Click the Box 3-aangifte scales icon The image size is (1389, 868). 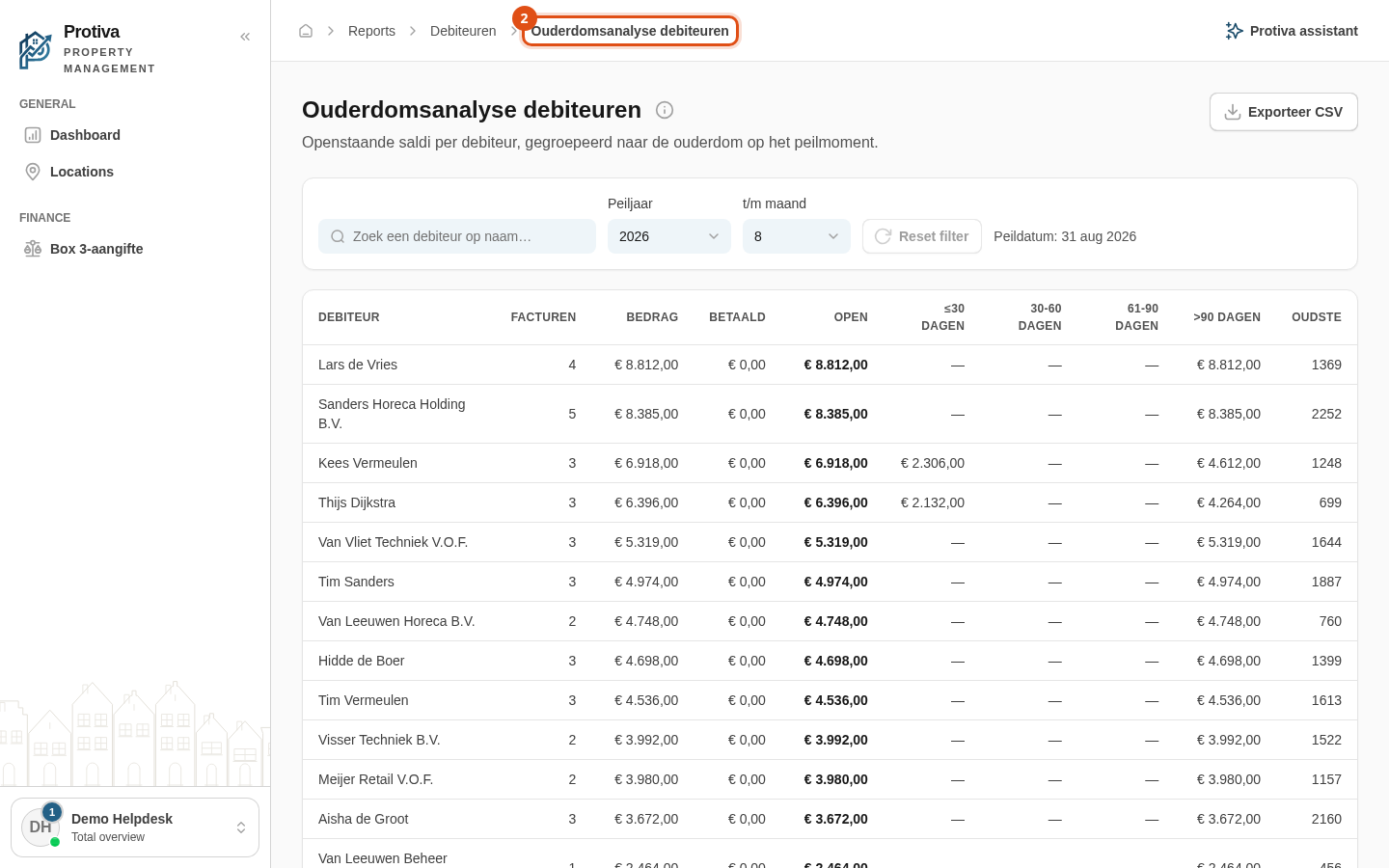pos(33,249)
